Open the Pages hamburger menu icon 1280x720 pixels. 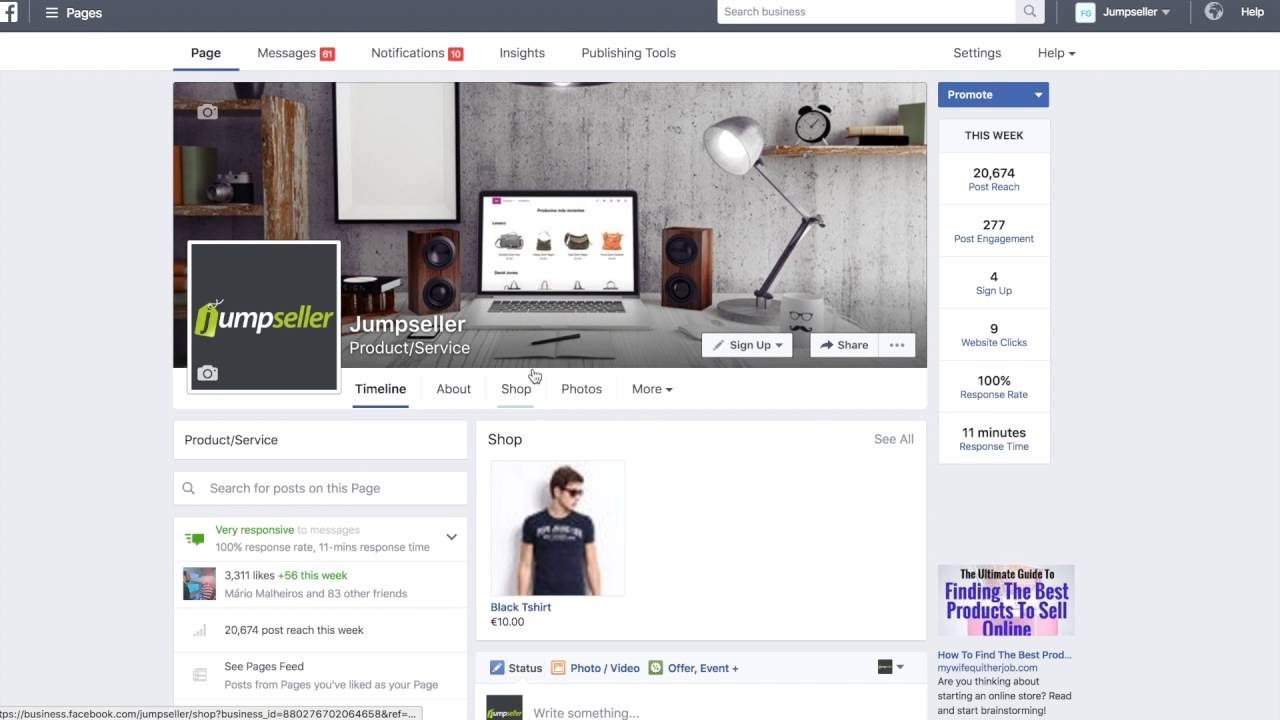52,13
